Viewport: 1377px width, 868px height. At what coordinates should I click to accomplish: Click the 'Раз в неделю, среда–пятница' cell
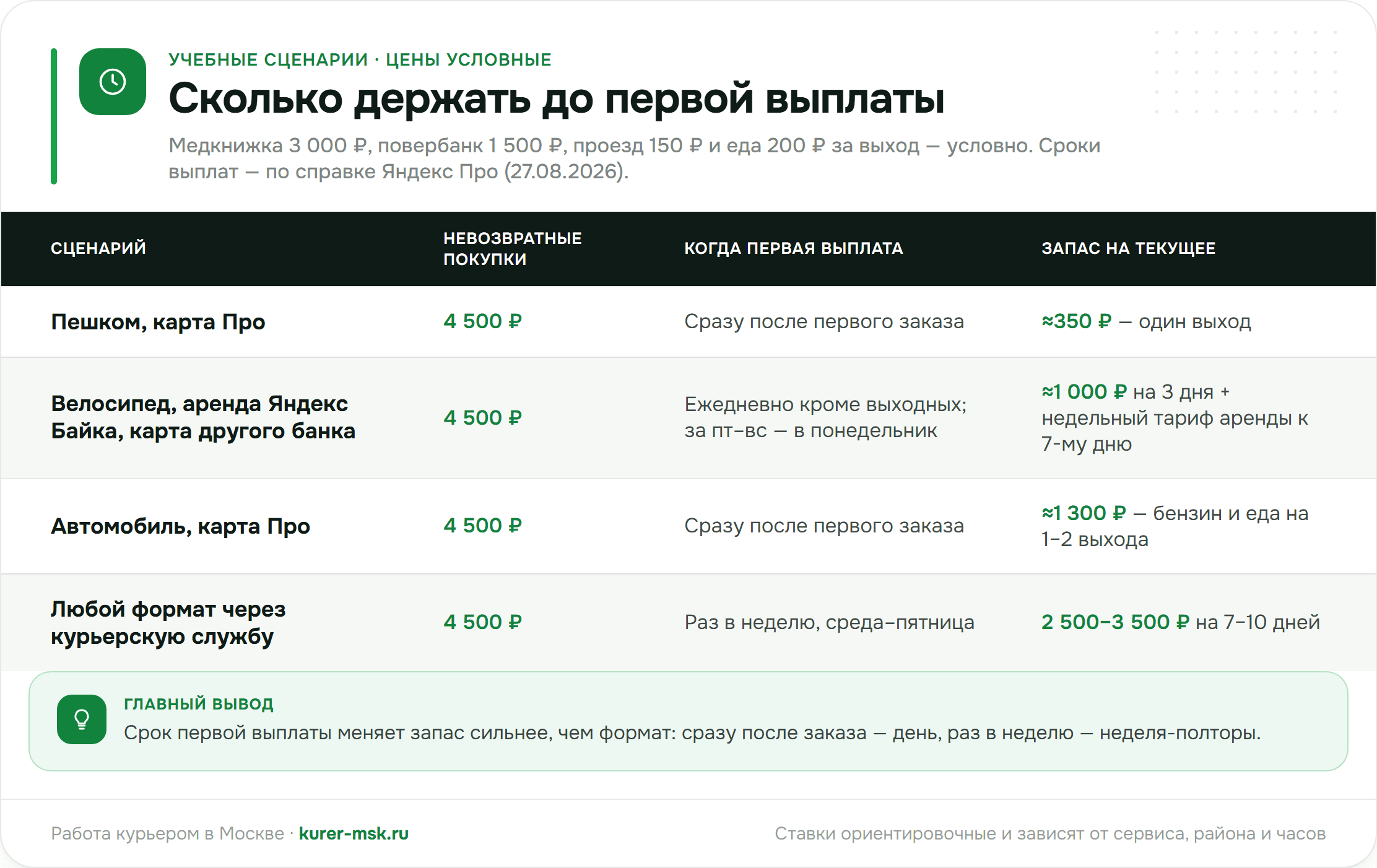pos(830,622)
